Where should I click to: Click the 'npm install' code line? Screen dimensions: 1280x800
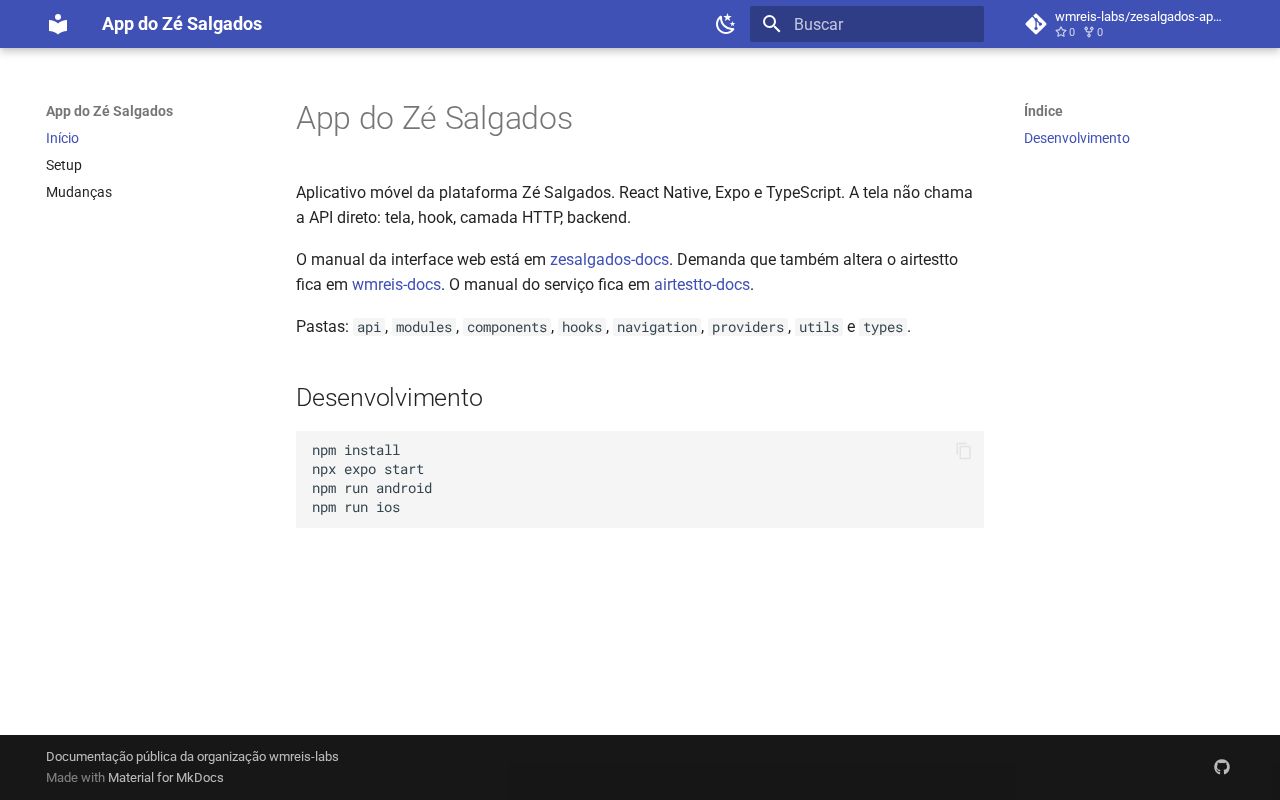click(356, 450)
